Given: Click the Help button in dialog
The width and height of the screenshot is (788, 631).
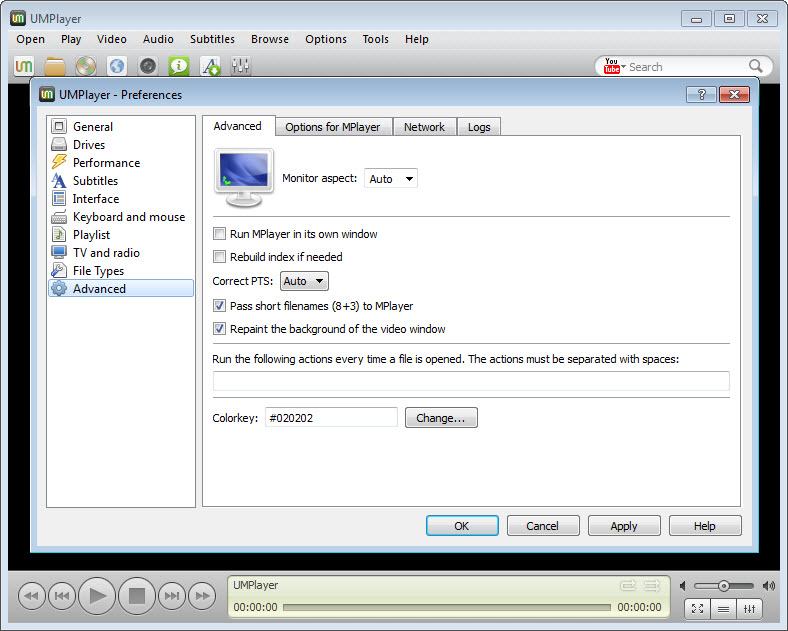Looking at the screenshot, I should (705, 526).
